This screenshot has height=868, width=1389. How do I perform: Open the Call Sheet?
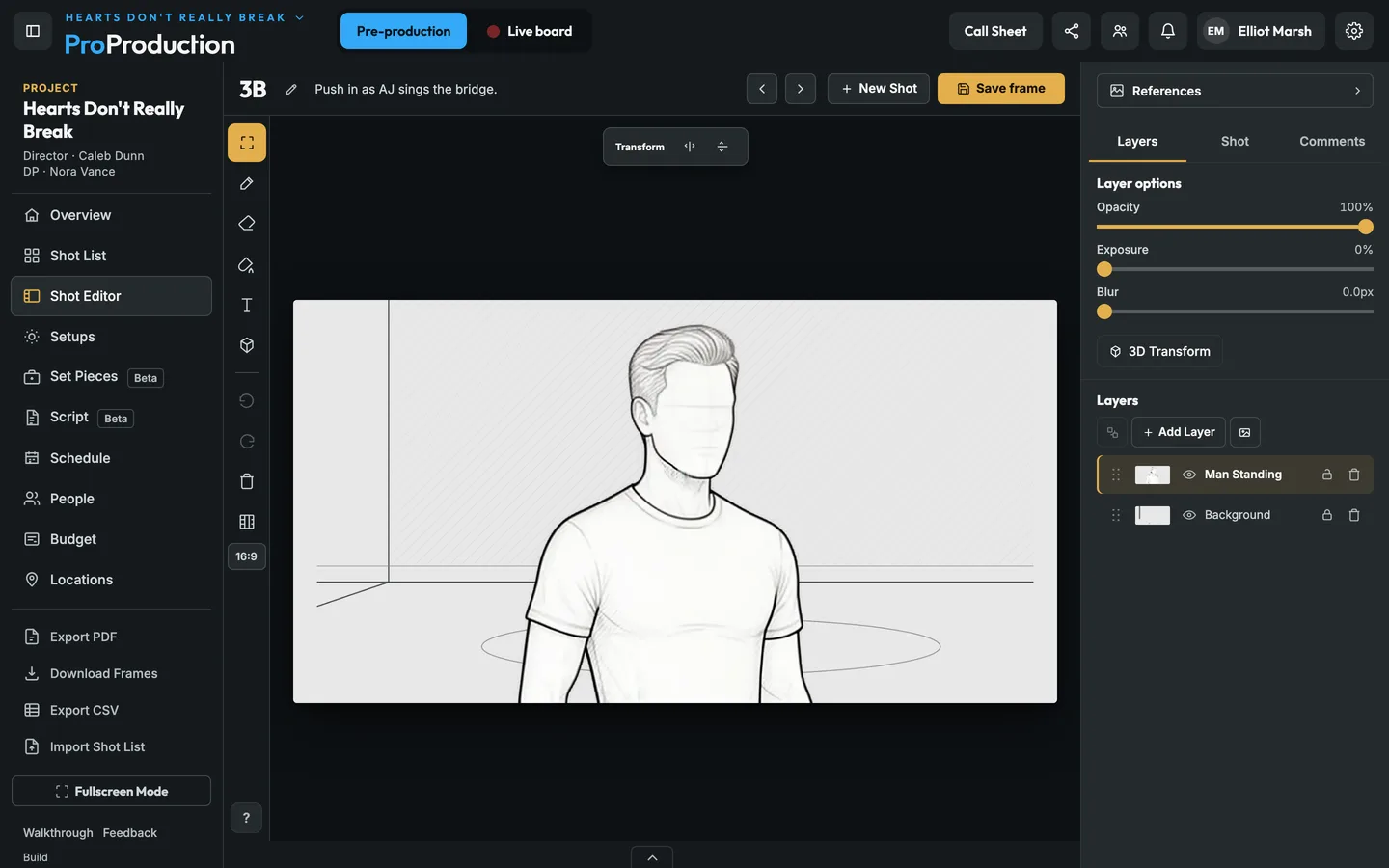[x=995, y=31]
